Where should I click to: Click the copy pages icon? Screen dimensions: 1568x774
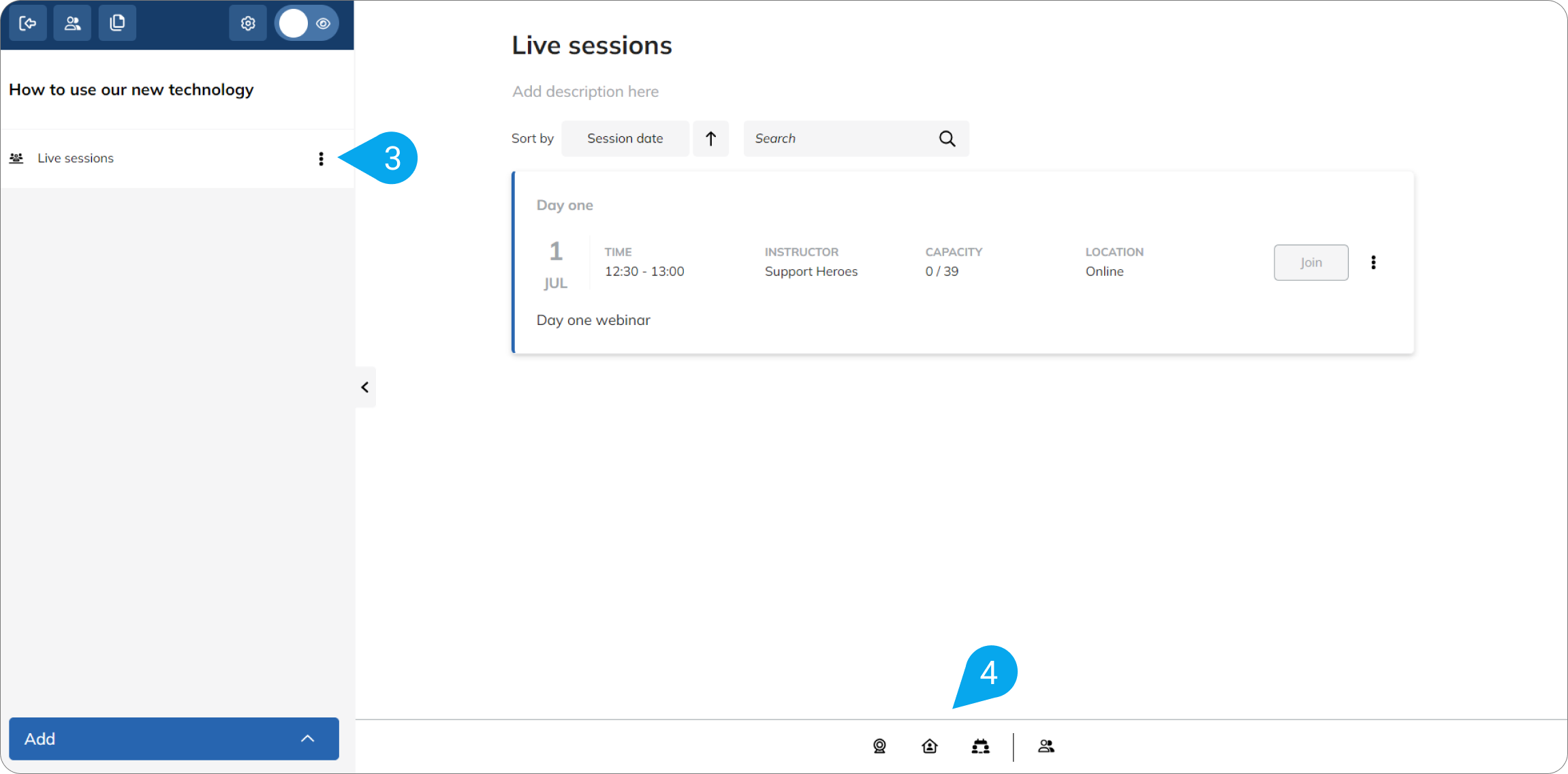click(117, 22)
